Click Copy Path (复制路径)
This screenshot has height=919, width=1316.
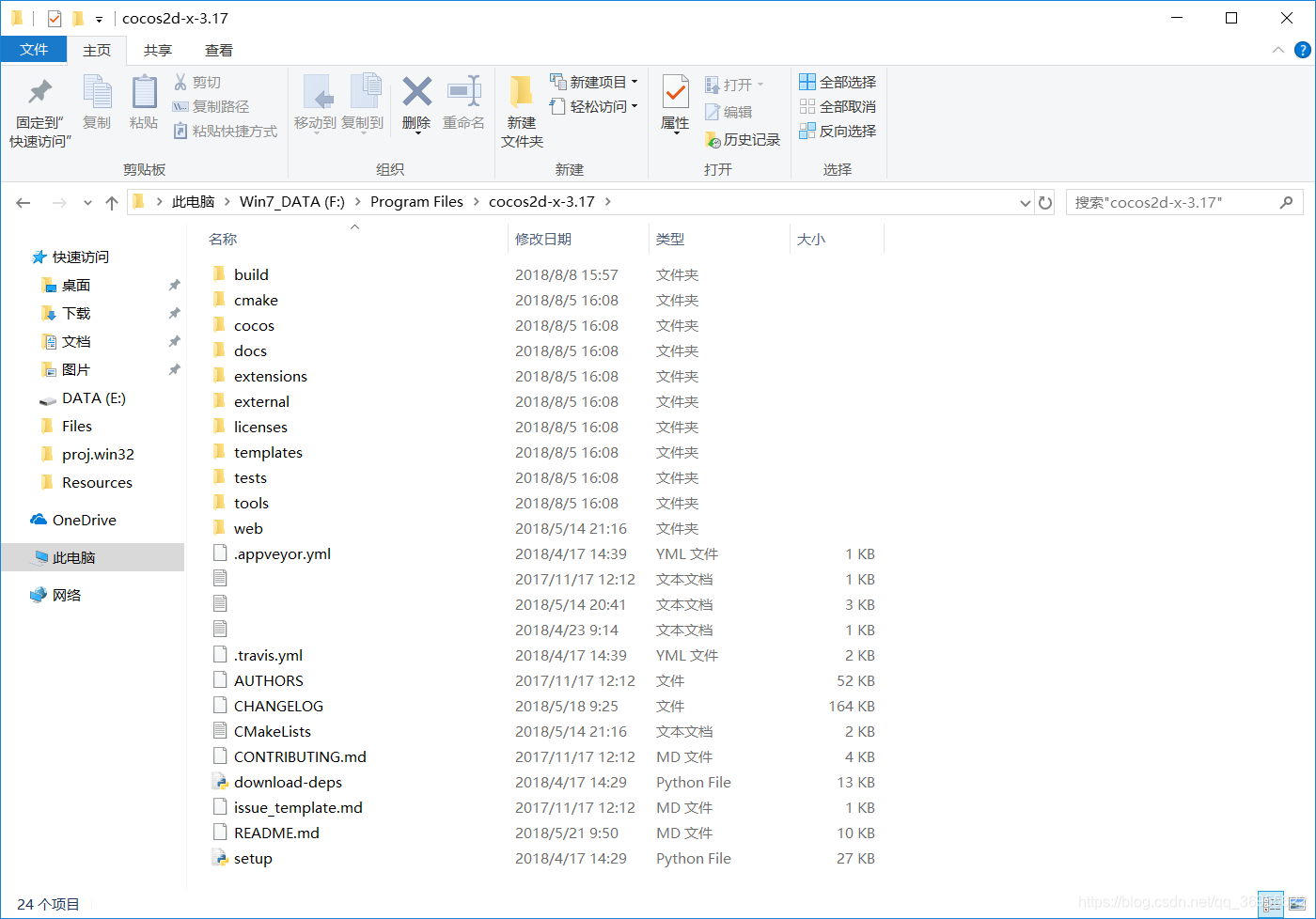(x=211, y=106)
